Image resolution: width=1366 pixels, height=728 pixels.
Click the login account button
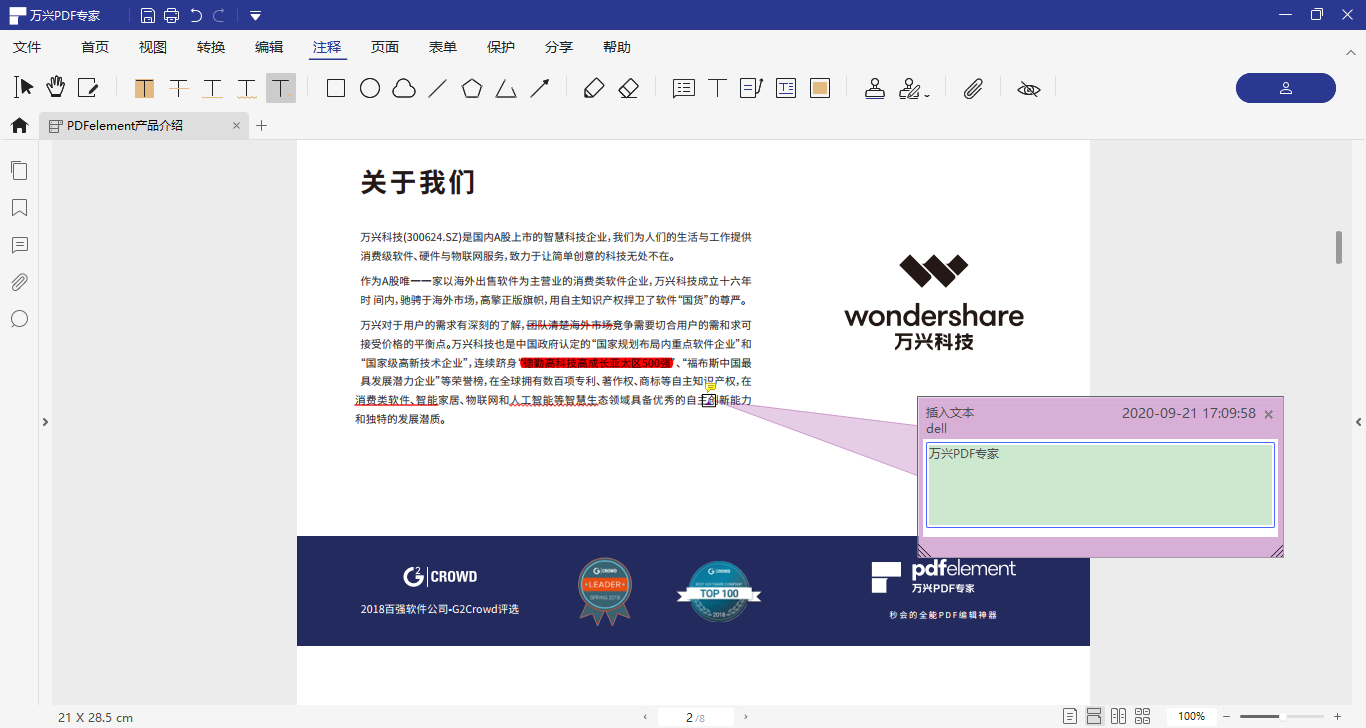point(1285,88)
